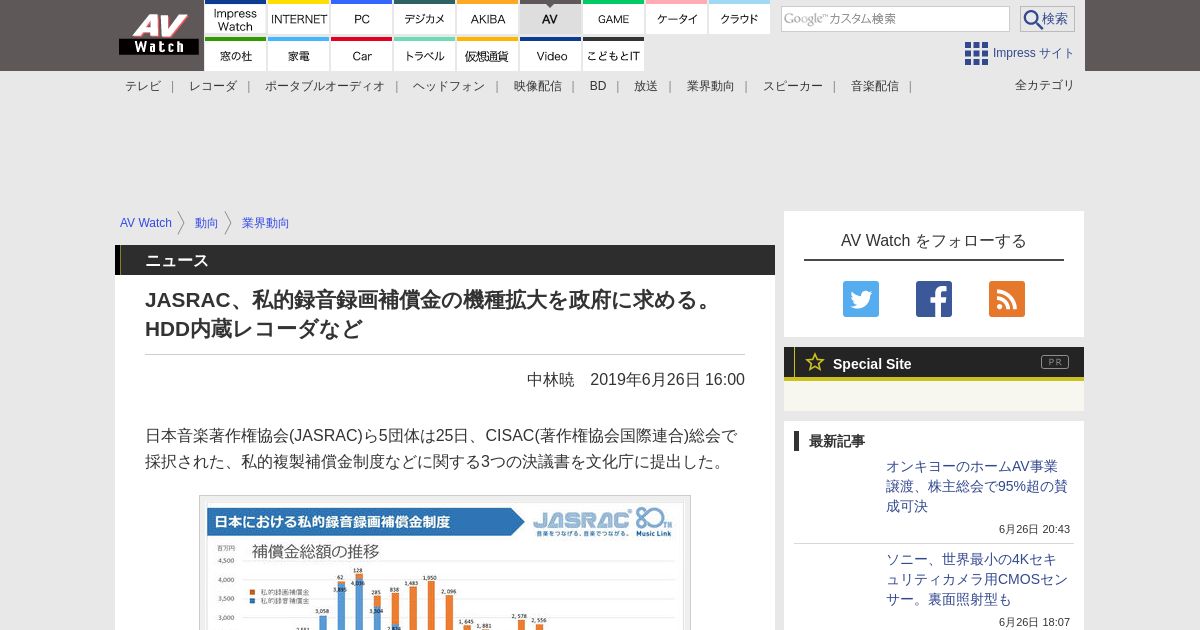Follow AV Watch on Twitter icon
Image resolution: width=1200 pixels, height=630 pixels.
861,299
